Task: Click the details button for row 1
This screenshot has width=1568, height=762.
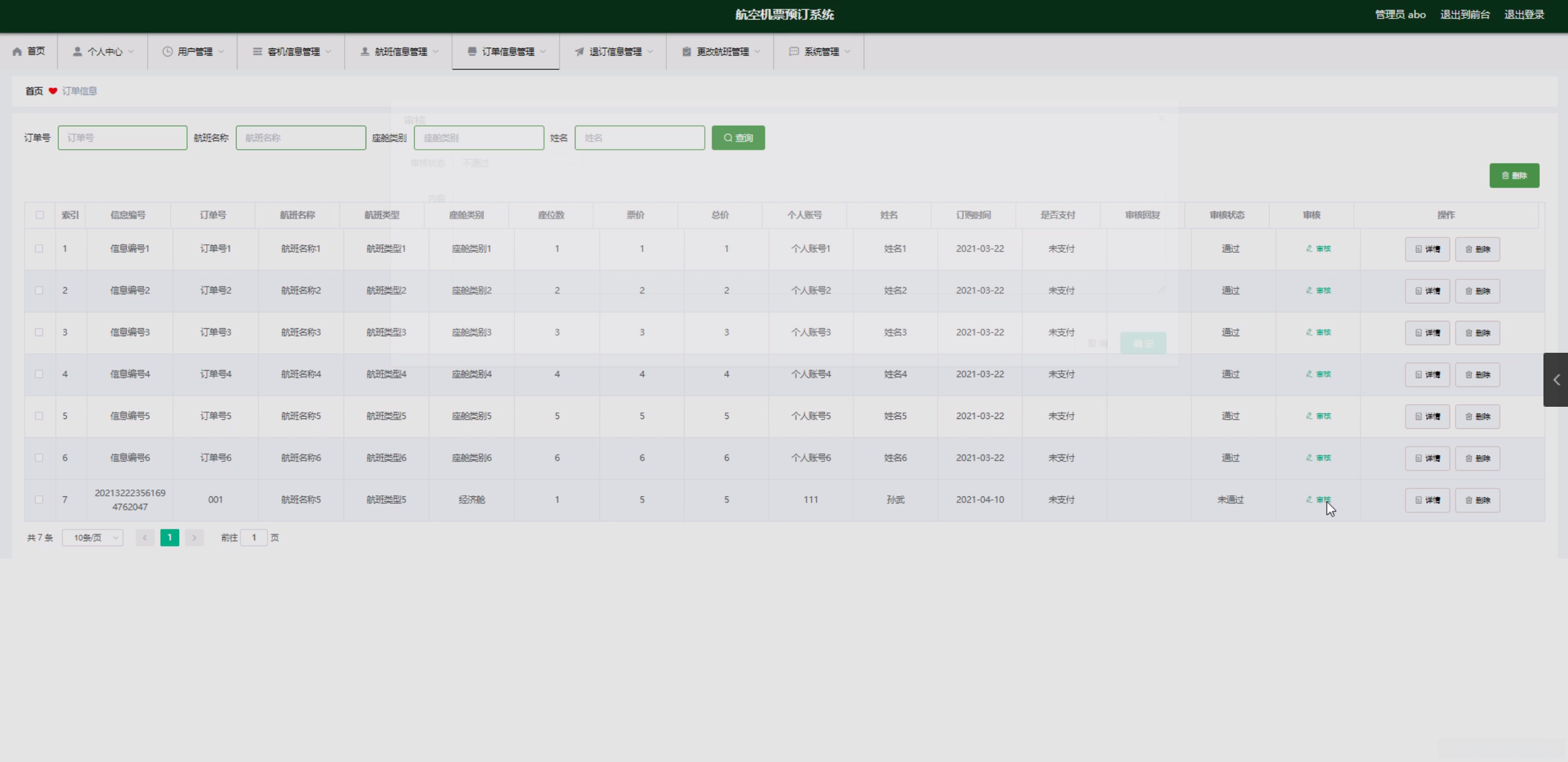Action: point(1427,249)
